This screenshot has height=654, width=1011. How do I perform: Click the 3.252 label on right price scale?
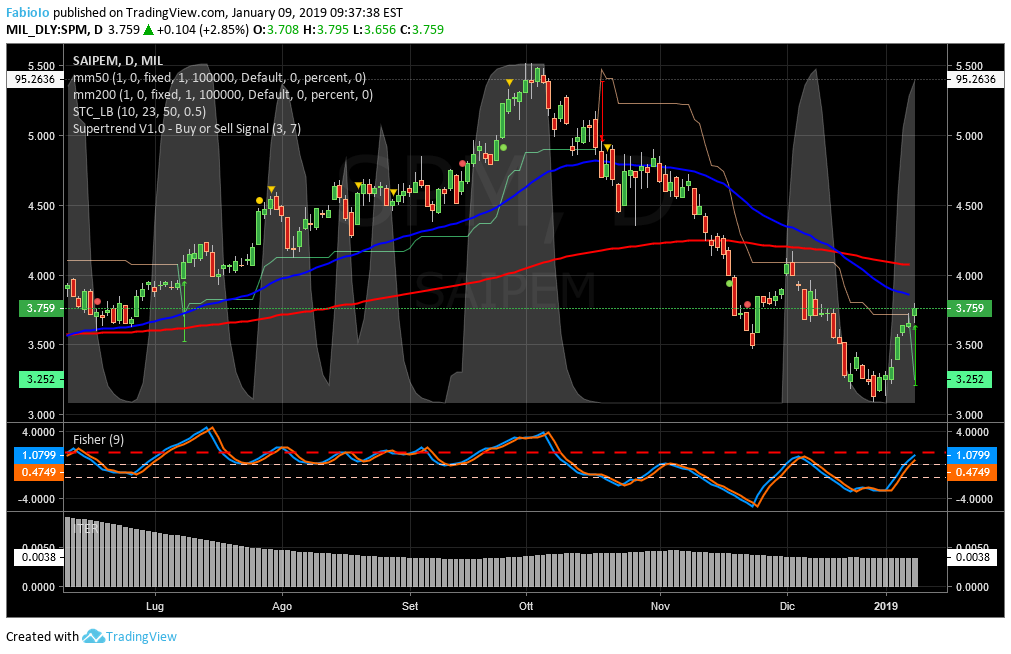[970, 379]
